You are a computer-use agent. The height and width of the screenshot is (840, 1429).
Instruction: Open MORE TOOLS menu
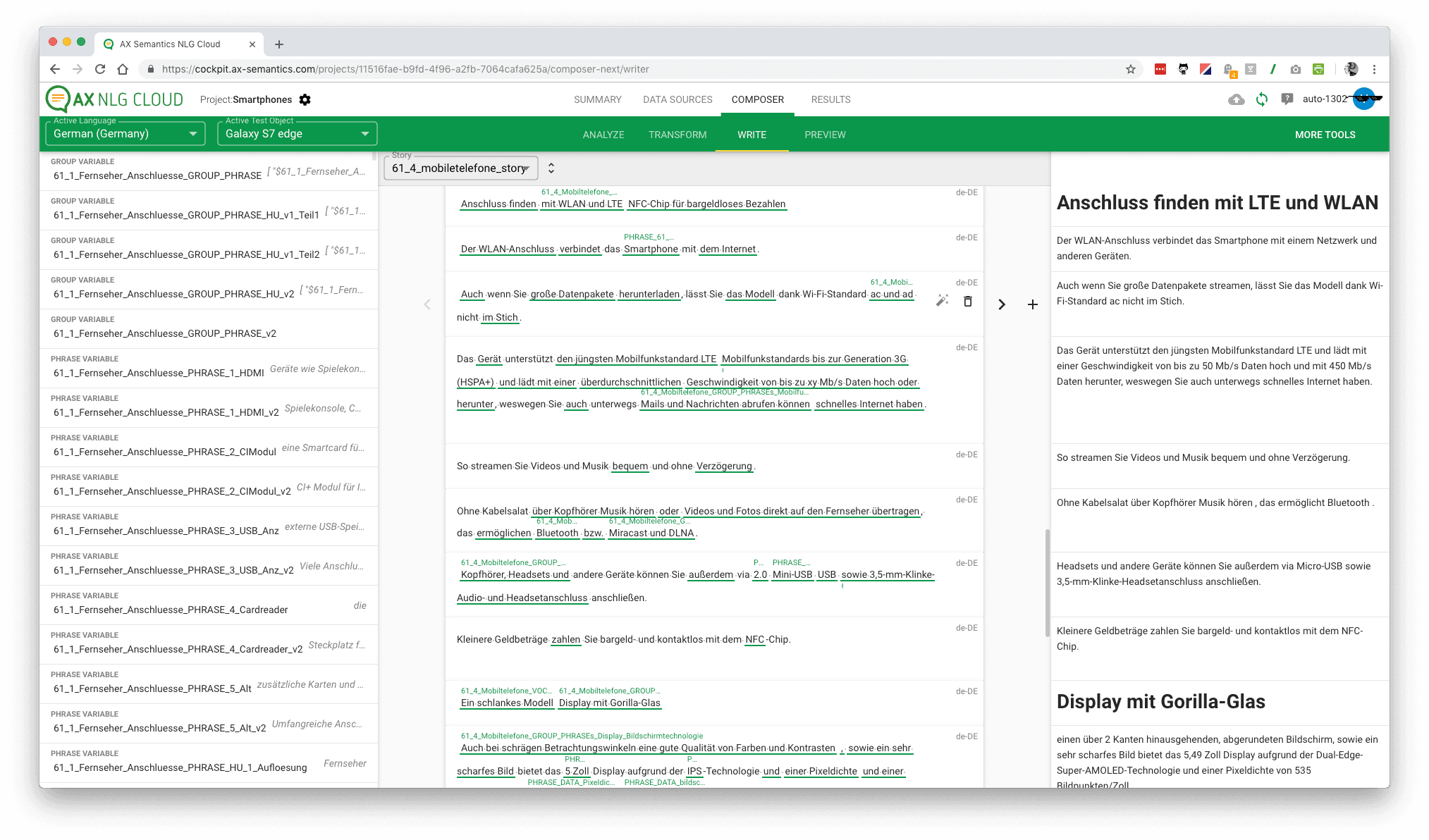1325,135
